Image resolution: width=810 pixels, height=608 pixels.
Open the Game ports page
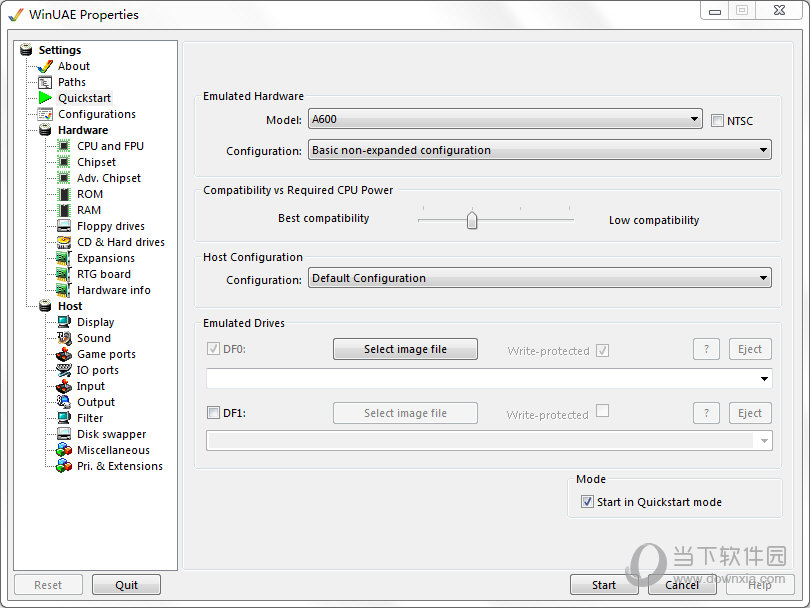pos(106,354)
